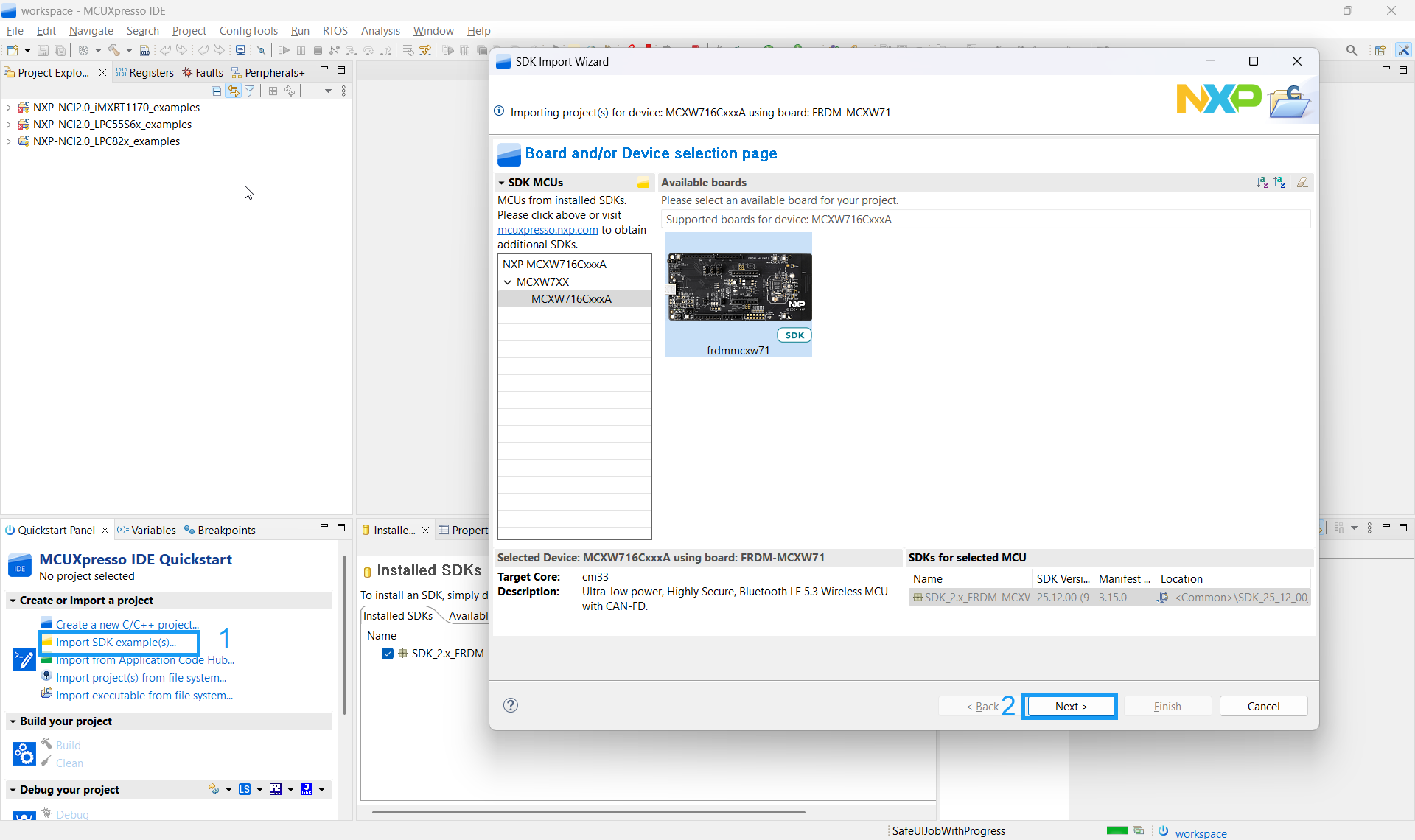Select the frdmmcxw71 board thumbnail
The width and height of the screenshot is (1415, 840).
tap(738, 295)
